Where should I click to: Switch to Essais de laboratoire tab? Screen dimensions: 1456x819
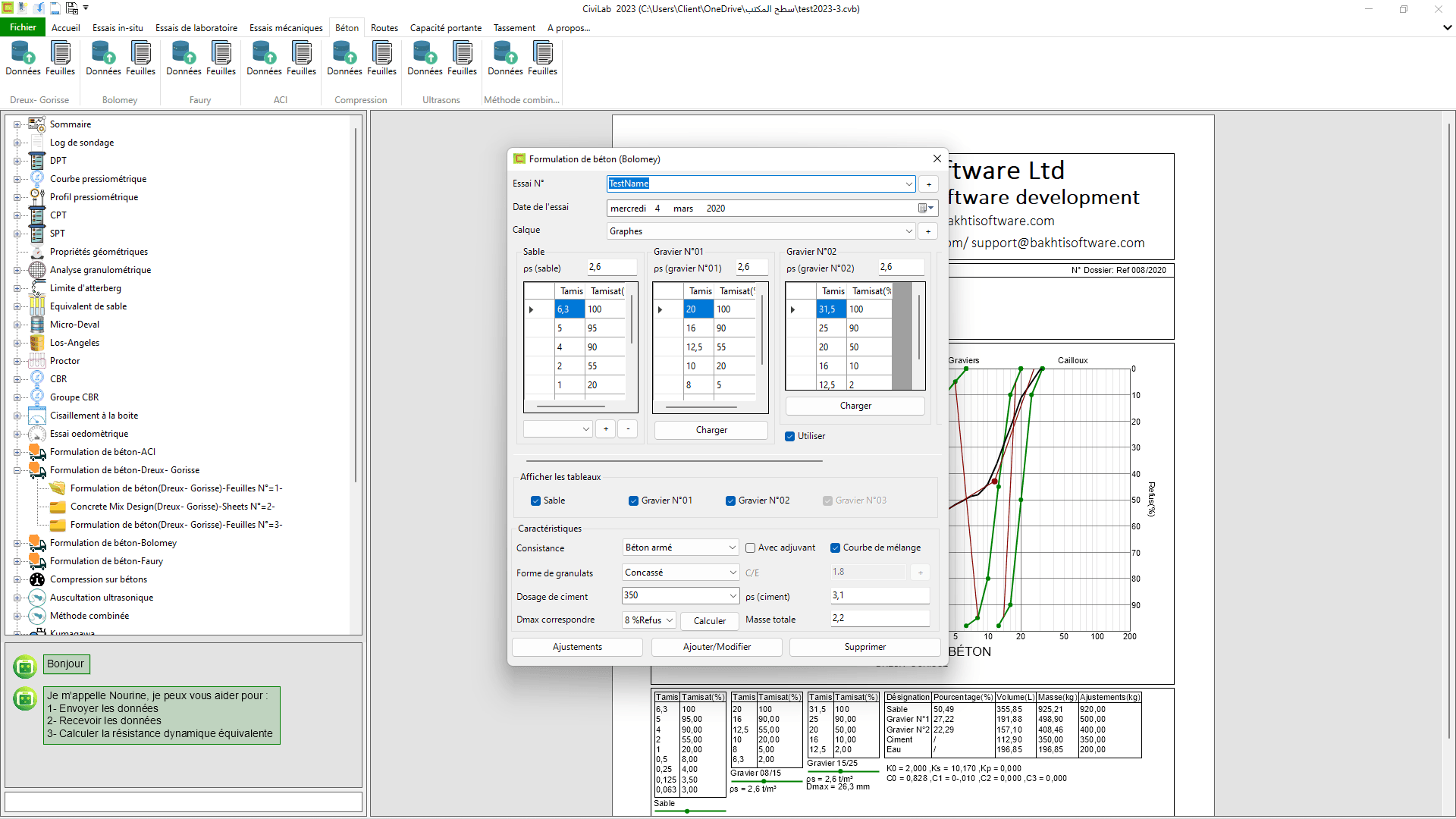click(196, 28)
